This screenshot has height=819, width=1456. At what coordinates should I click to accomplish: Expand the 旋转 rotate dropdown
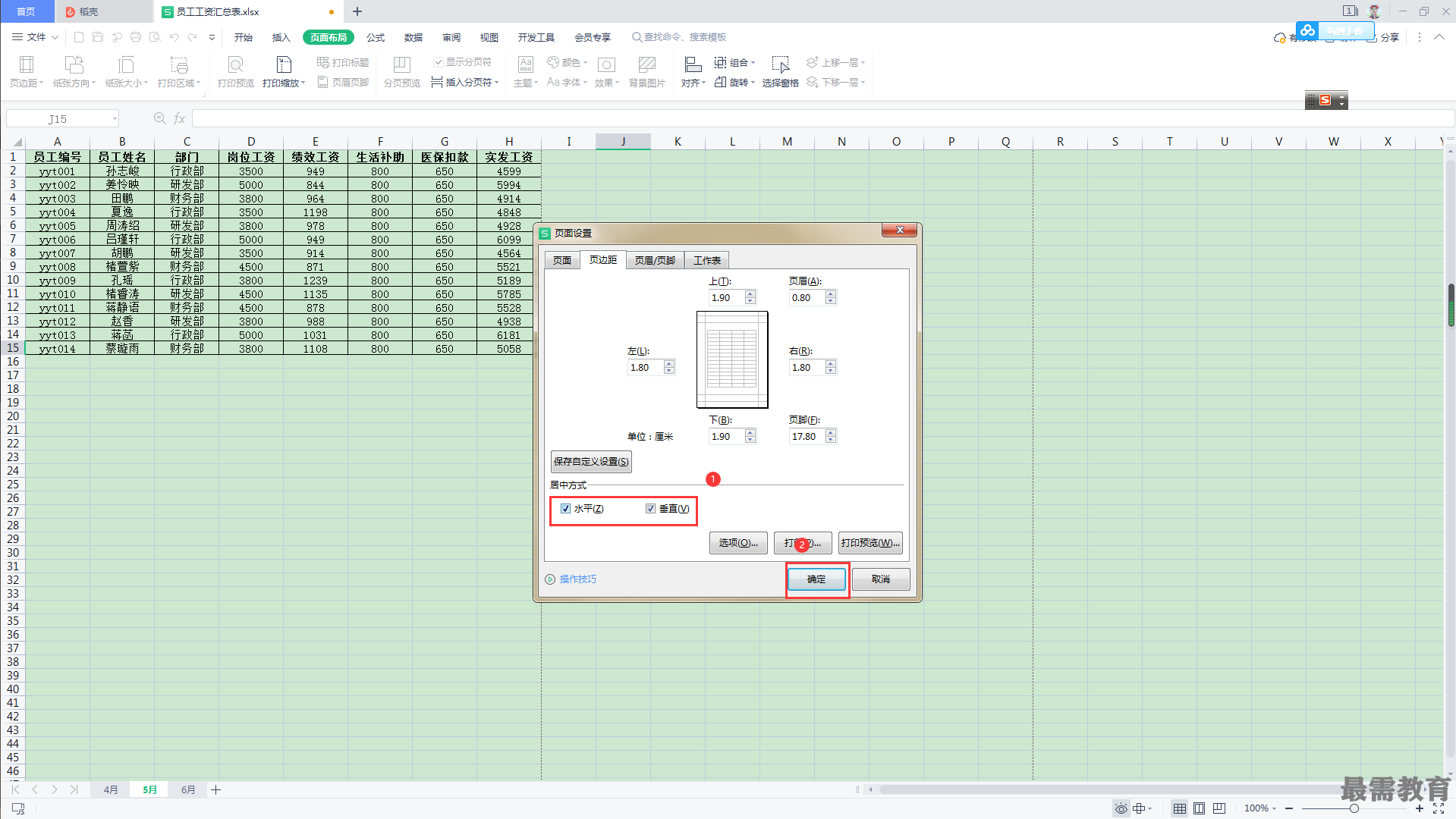pyautogui.click(x=753, y=82)
